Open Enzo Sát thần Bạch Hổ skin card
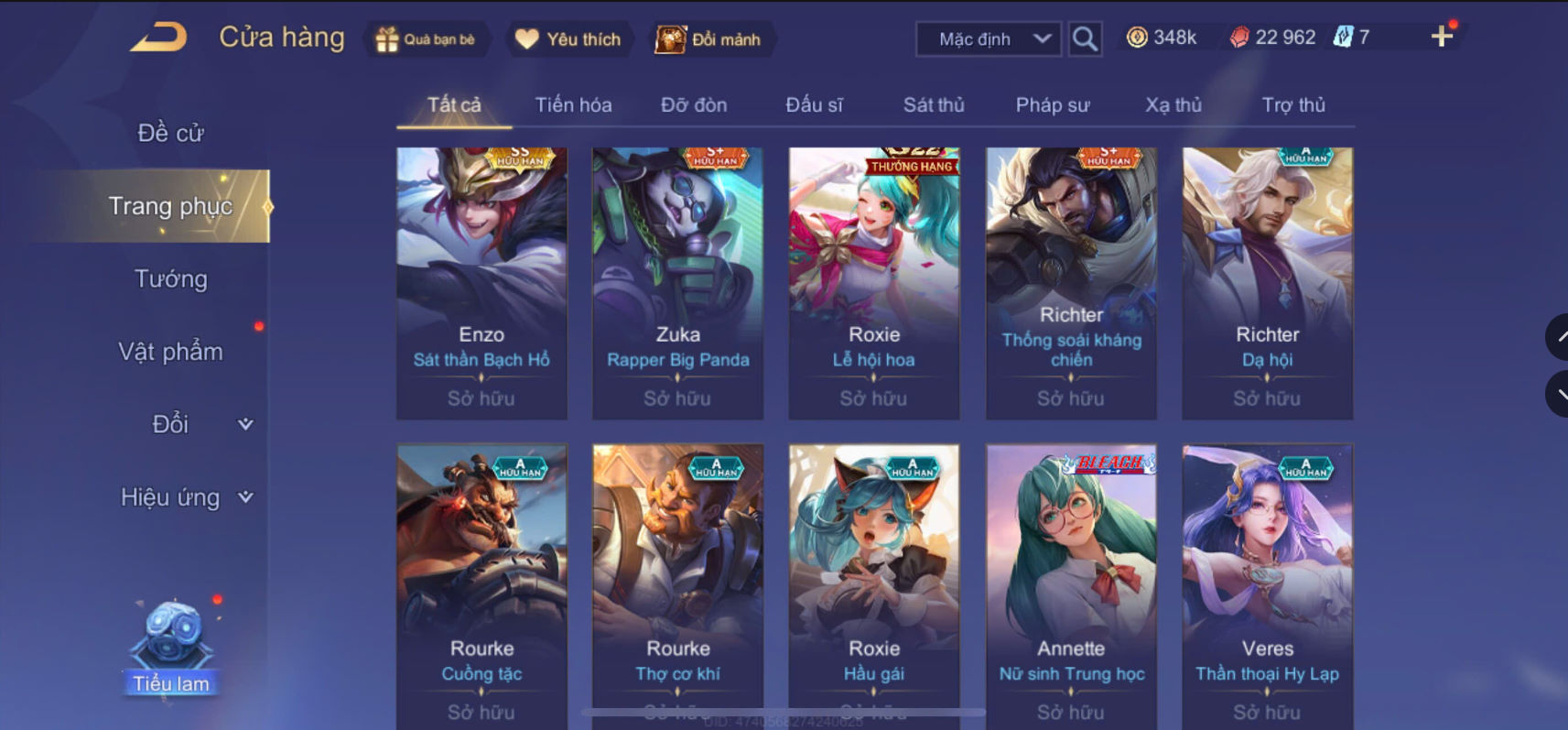 pyautogui.click(x=481, y=284)
